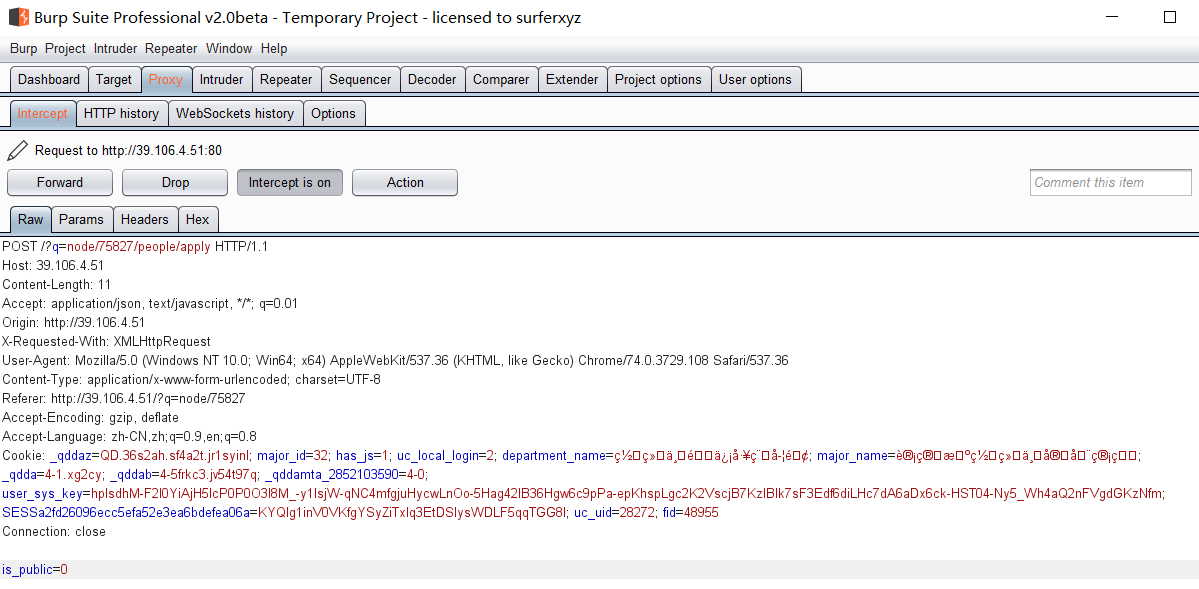Screen dimensions: 1199x589
Task: Click the is_public=0 body parameter
Action: coord(35,570)
